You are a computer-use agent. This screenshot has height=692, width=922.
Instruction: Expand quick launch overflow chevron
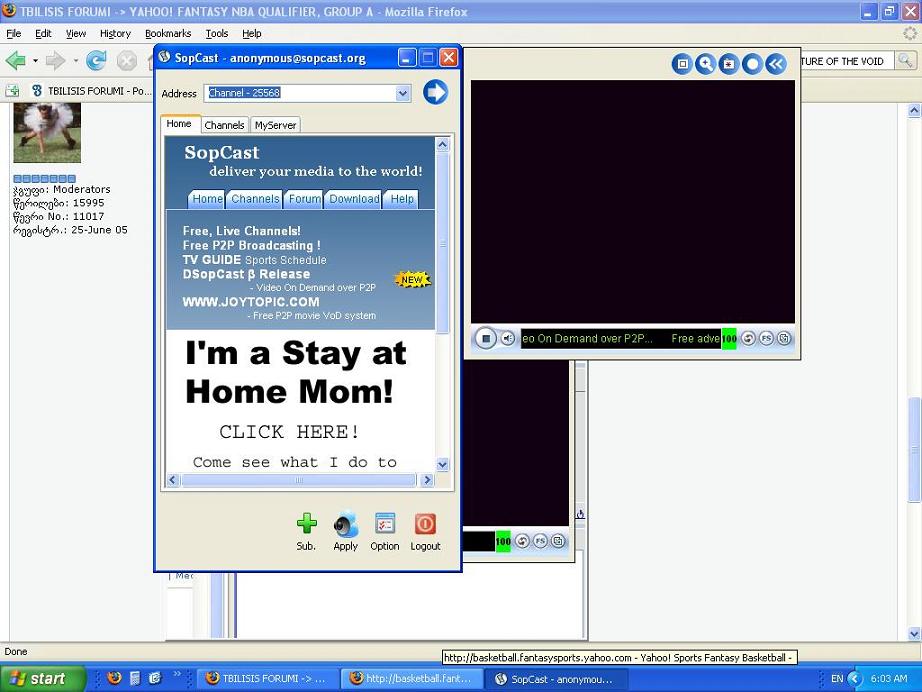pos(177,674)
